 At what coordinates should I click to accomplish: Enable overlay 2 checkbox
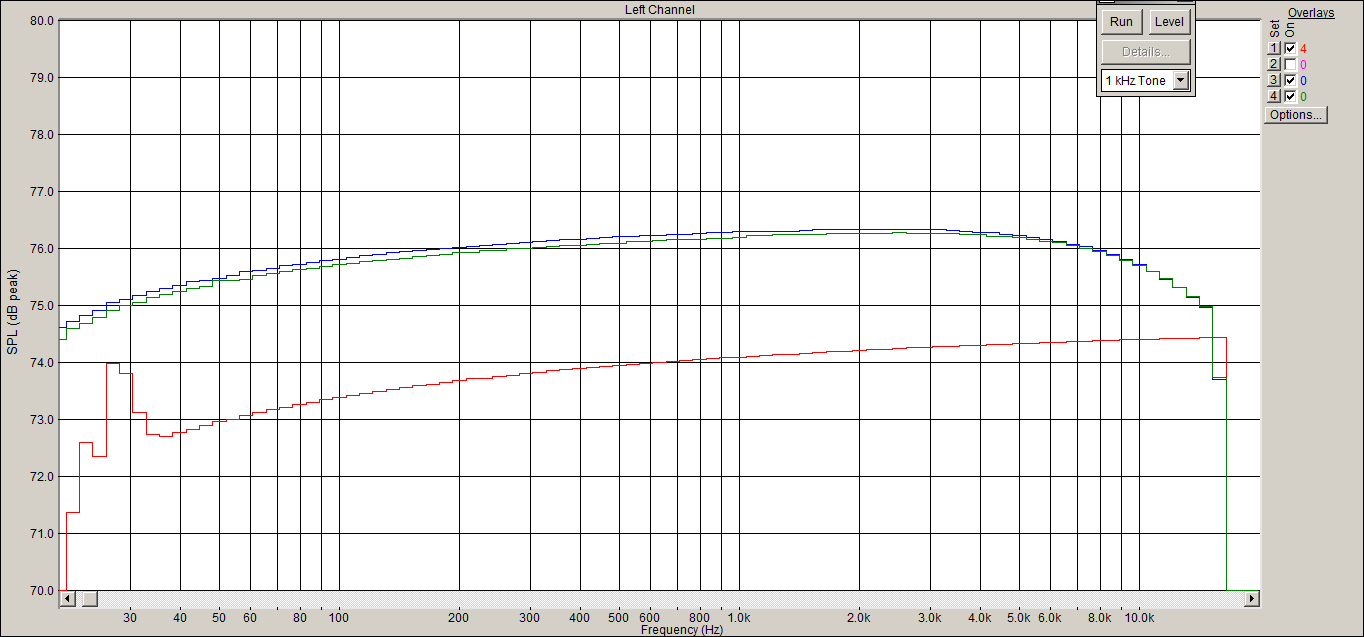point(1290,64)
